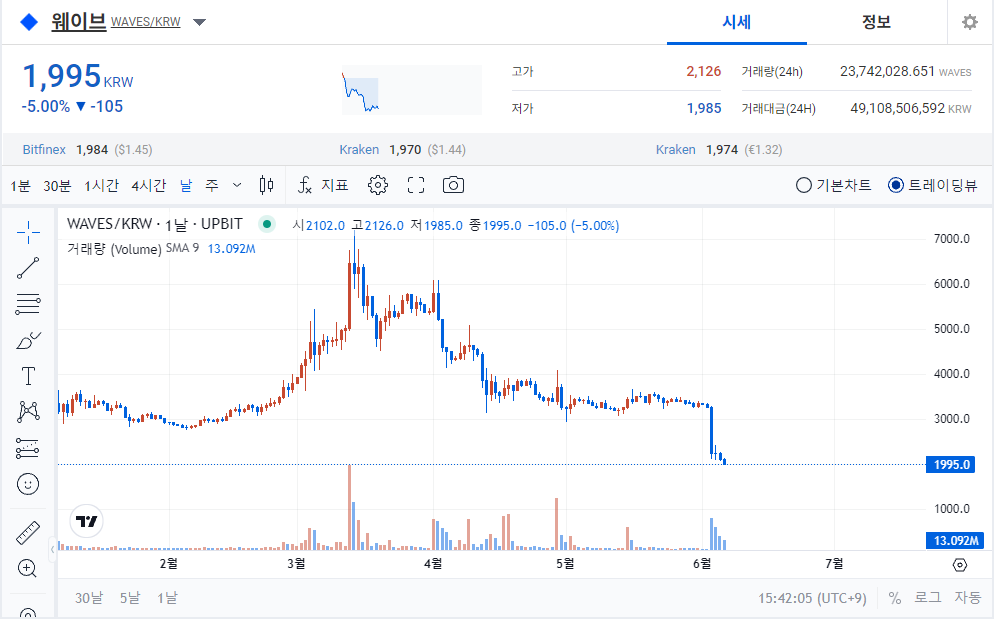The image size is (994, 619).
Task: Select the crosshair cursor tool
Action: (x=28, y=233)
